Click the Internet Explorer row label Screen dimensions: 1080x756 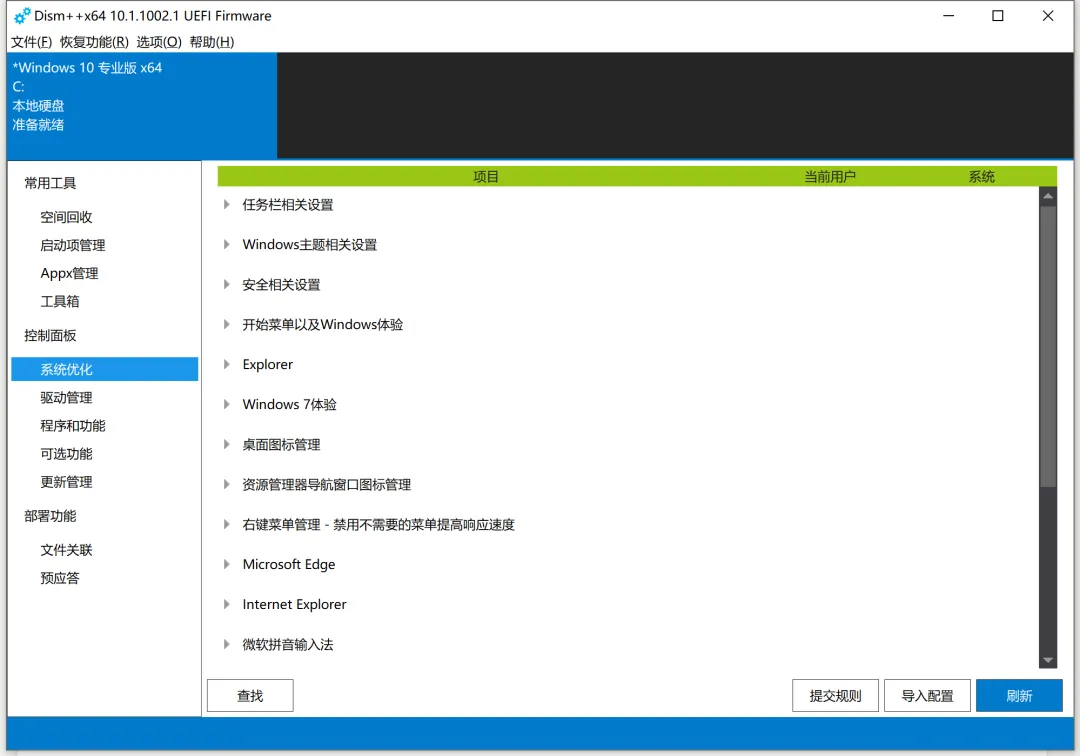294,604
